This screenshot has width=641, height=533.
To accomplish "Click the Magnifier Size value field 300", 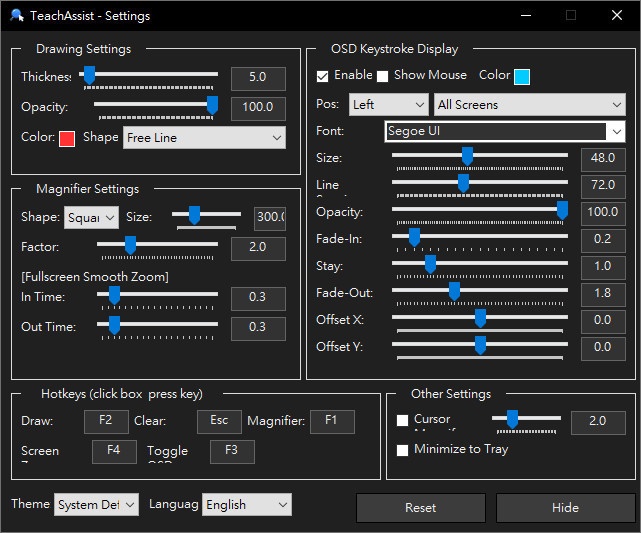I will (x=270, y=219).
